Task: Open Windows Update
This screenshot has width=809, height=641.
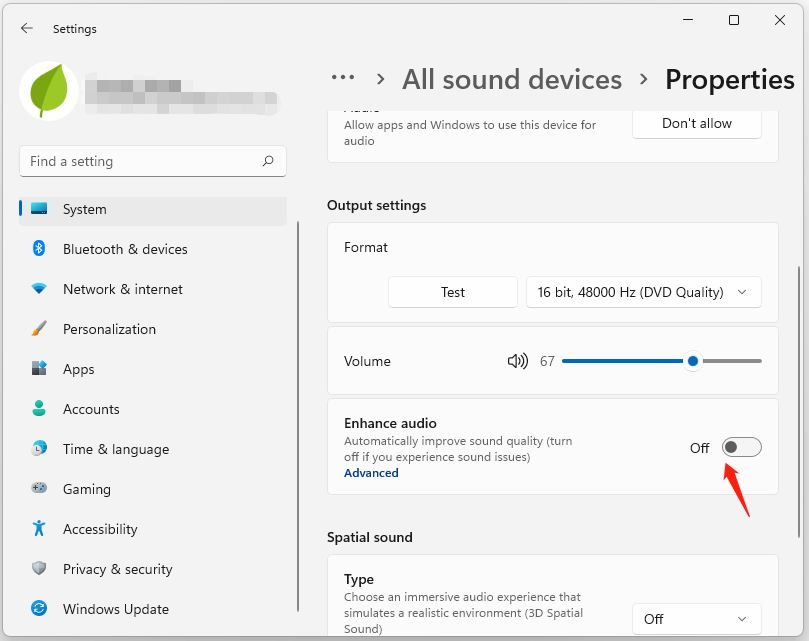Action: 38,609
